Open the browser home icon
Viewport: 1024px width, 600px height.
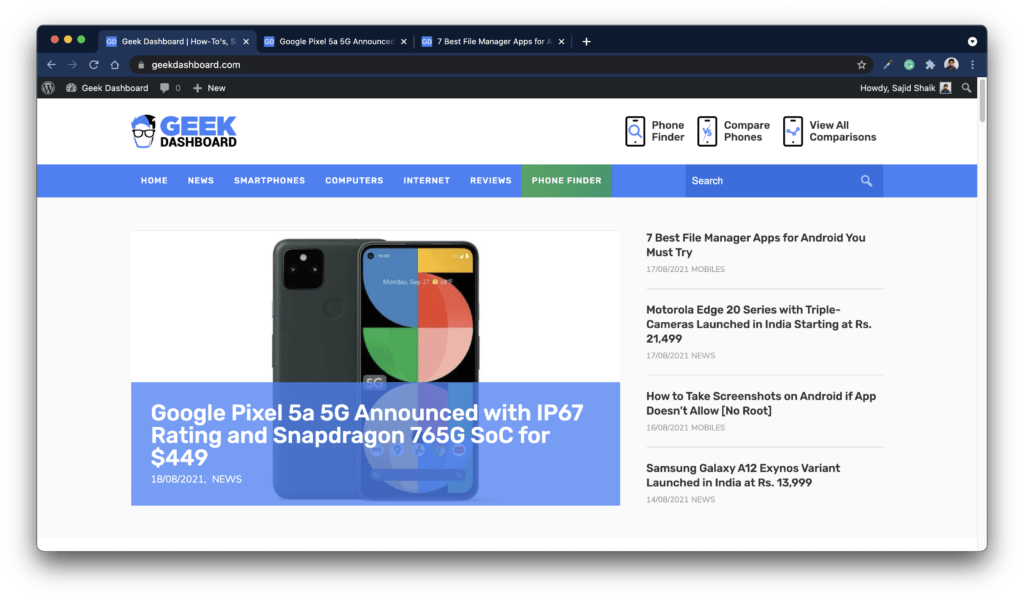pyautogui.click(x=115, y=65)
